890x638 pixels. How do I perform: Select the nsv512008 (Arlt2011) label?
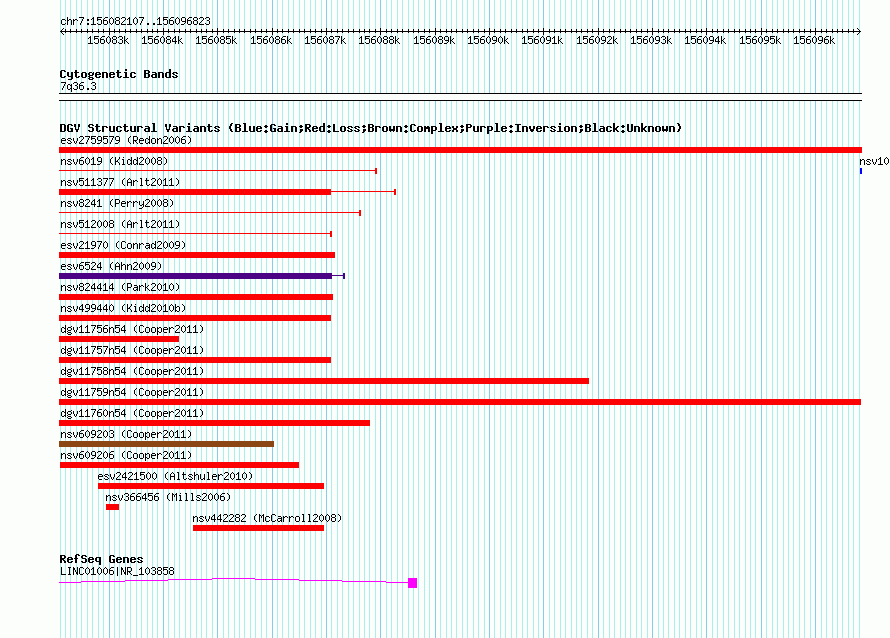point(120,224)
